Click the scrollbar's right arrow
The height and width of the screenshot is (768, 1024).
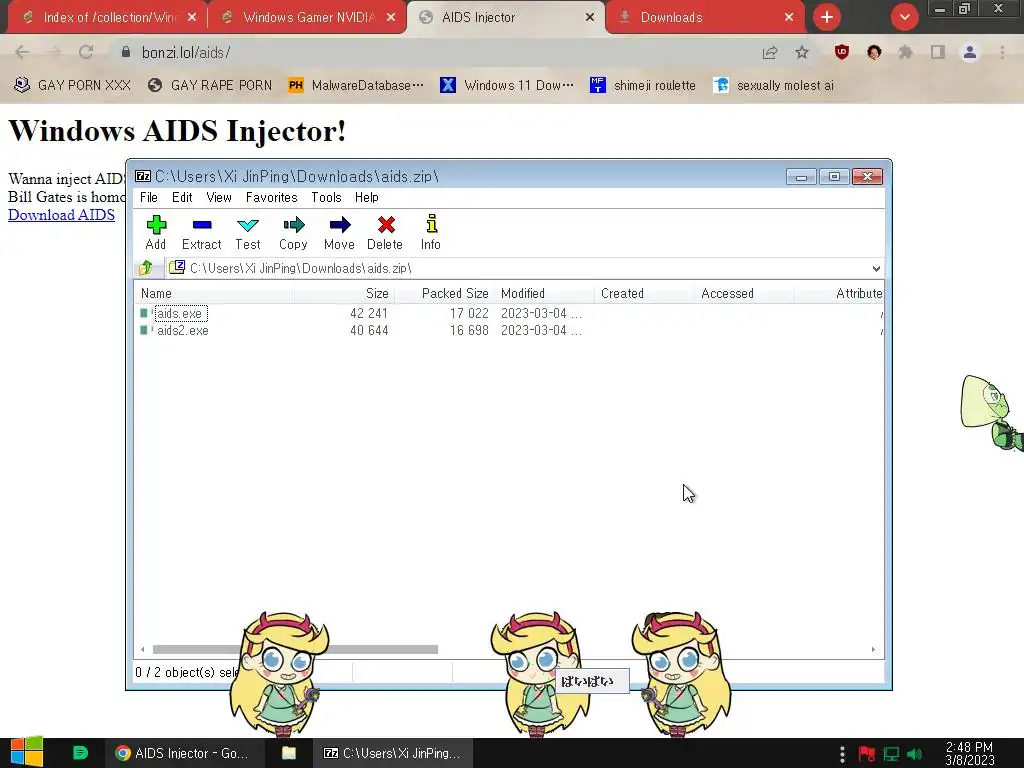(x=873, y=649)
